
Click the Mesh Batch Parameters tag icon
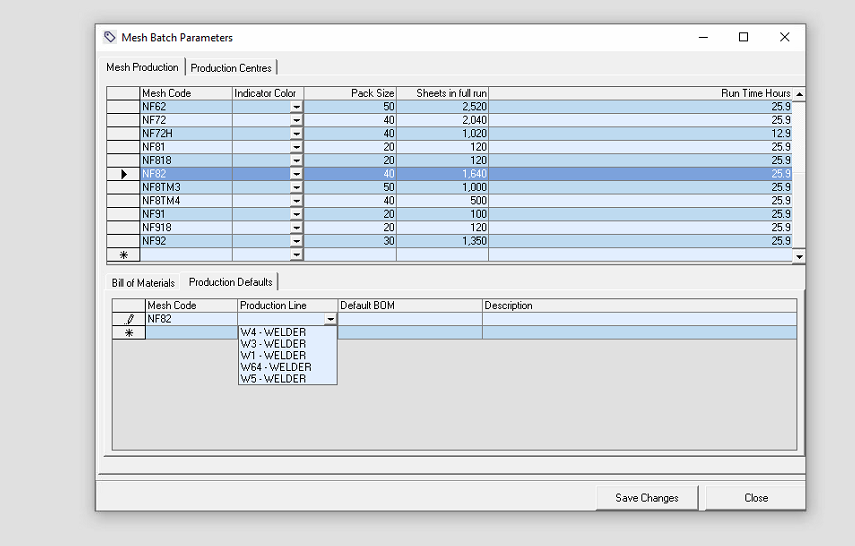[110, 37]
